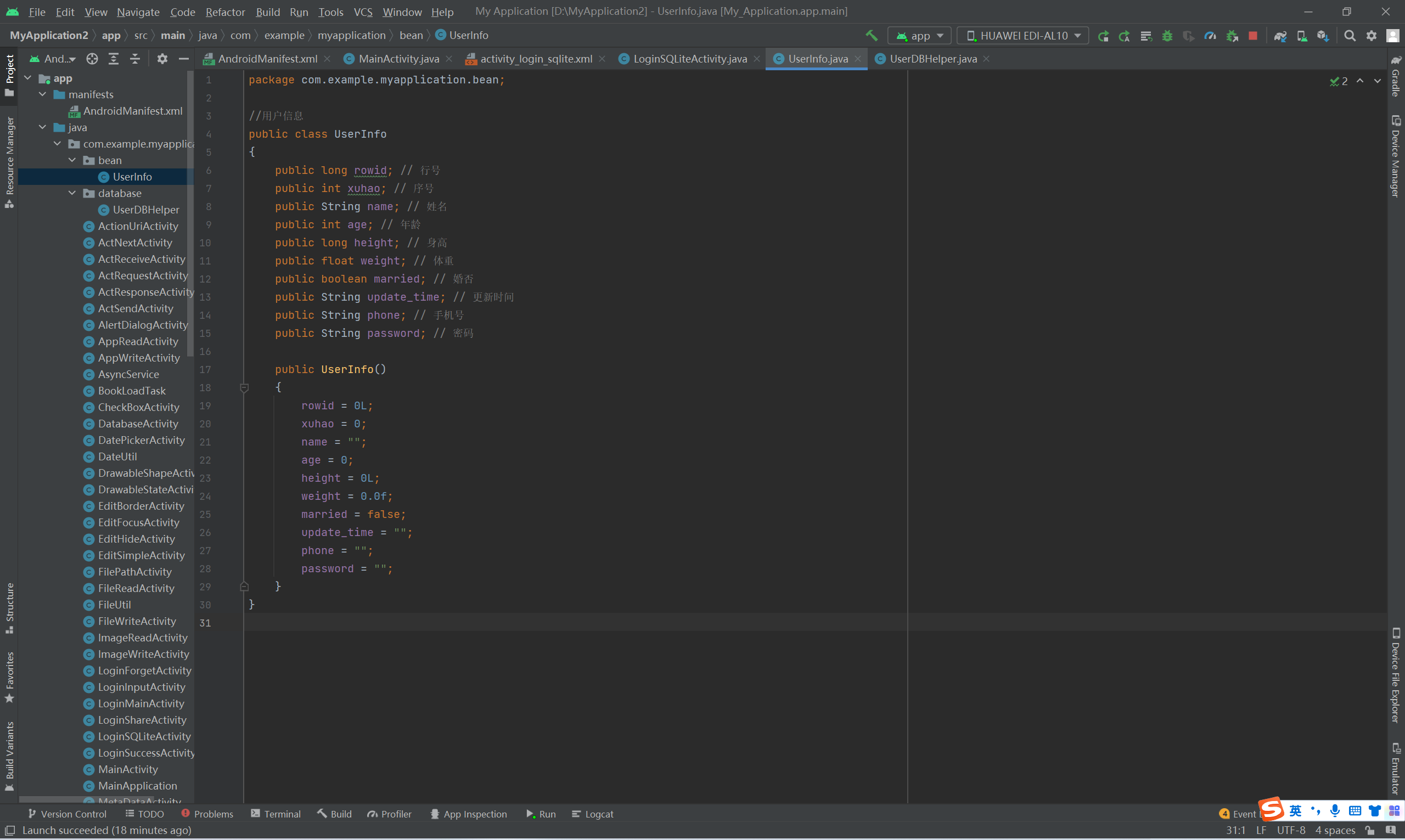Click Select Opened File target icon

pyautogui.click(x=92, y=59)
